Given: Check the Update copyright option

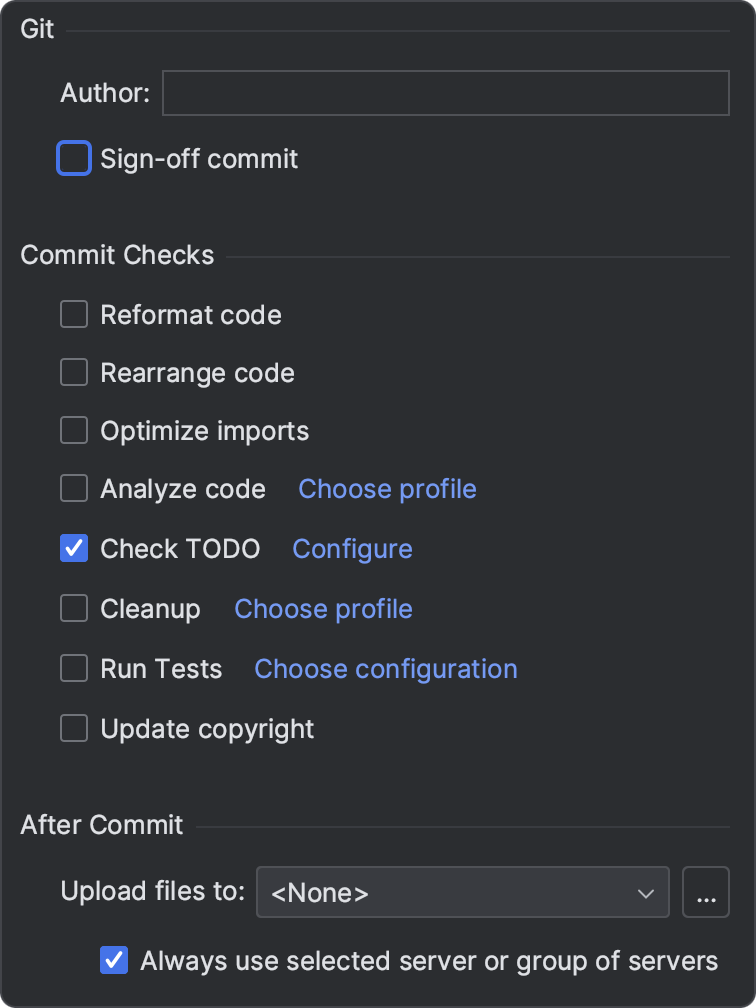Looking at the screenshot, I should coord(73,728).
